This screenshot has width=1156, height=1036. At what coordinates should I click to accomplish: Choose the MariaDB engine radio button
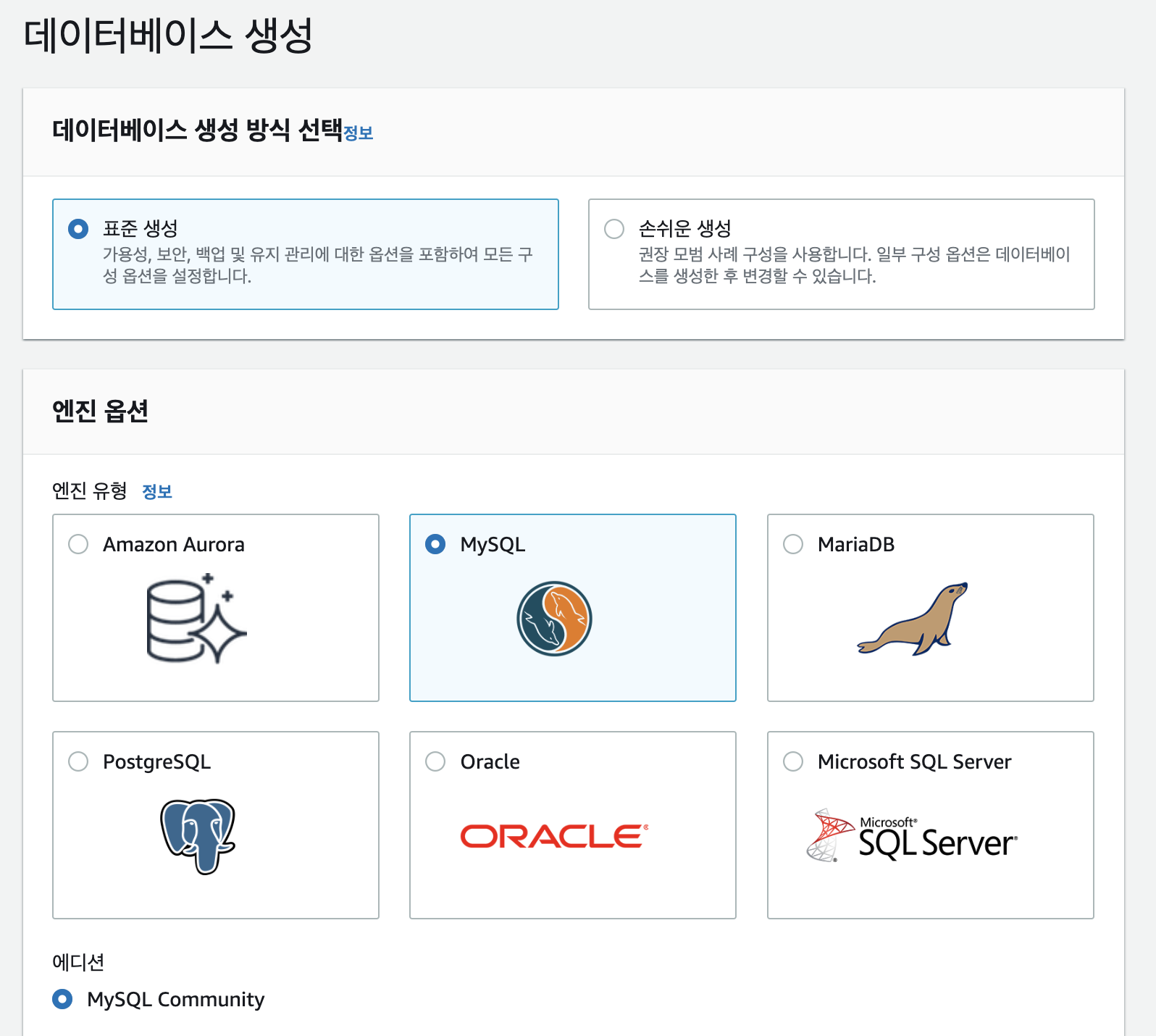(x=793, y=544)
